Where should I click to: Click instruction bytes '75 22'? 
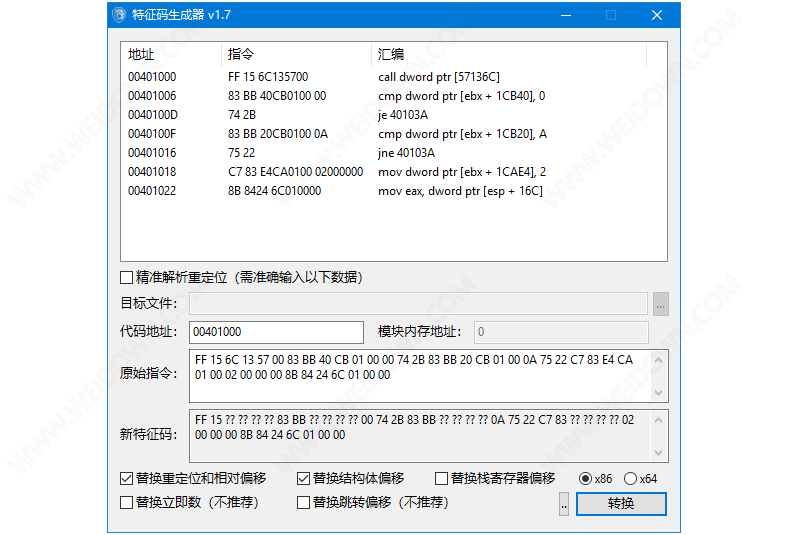[241, 153]
